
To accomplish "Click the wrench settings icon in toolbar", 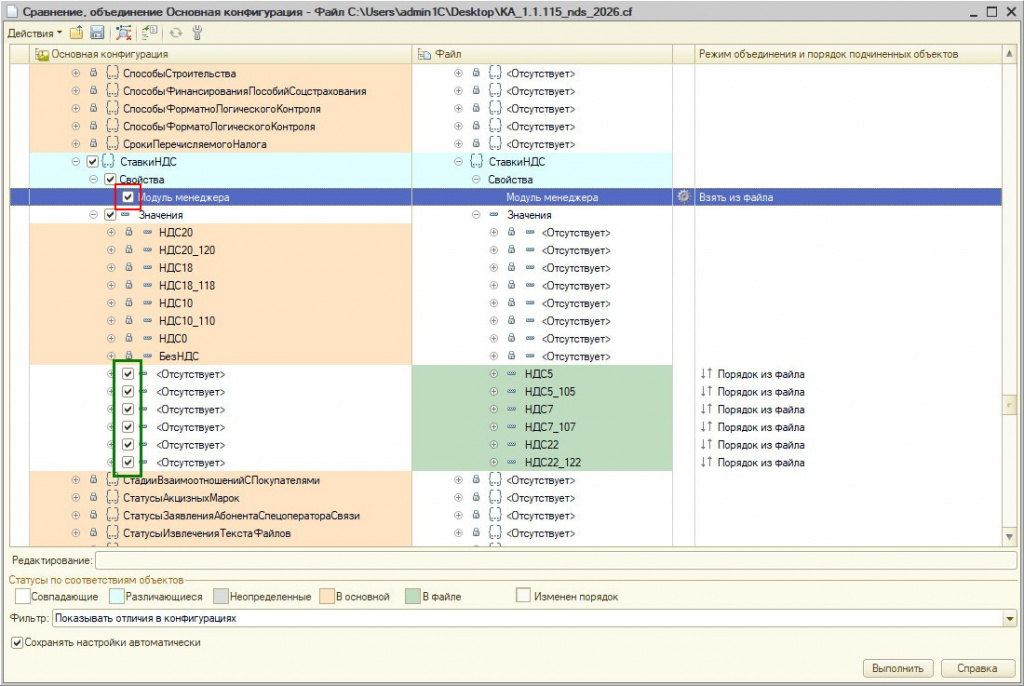I will [197, 33].
